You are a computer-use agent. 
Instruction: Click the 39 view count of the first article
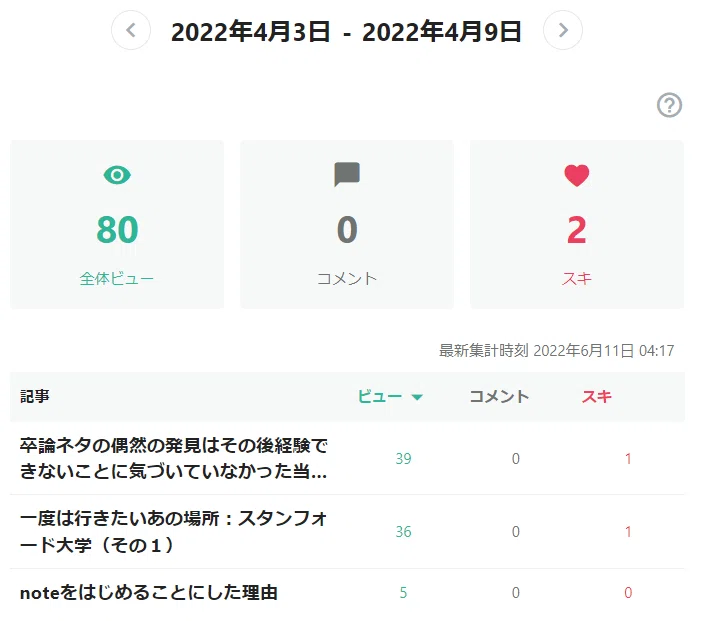(403, 458)
